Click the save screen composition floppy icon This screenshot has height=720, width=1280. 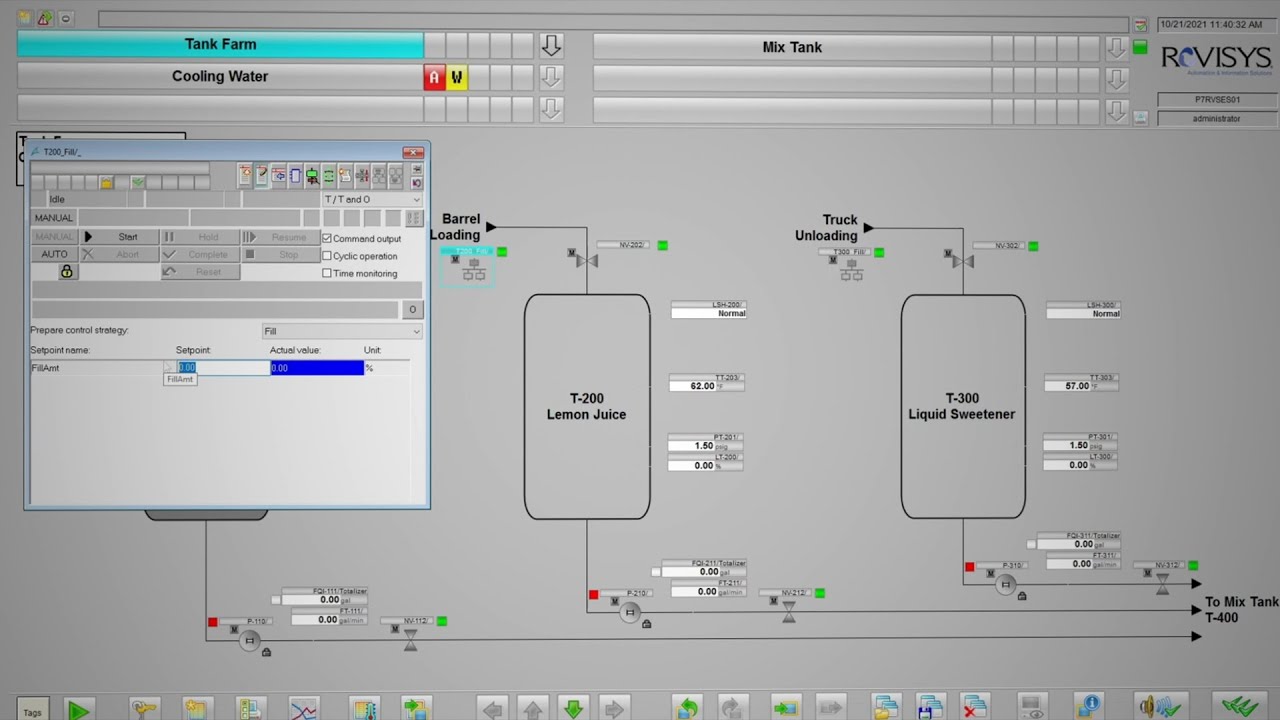click(x=931, y=709)
